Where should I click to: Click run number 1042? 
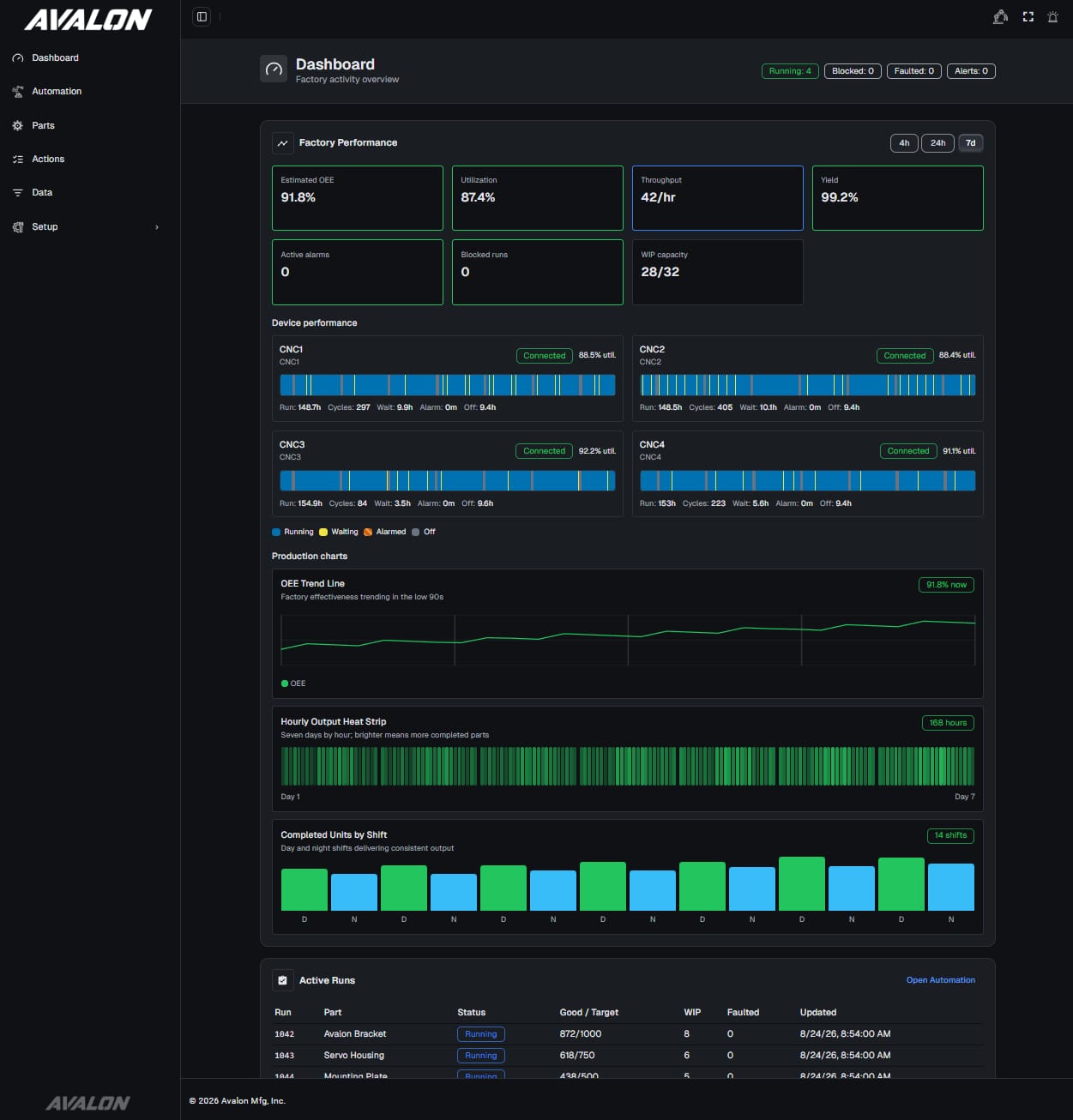click(x=284, y=1034)
